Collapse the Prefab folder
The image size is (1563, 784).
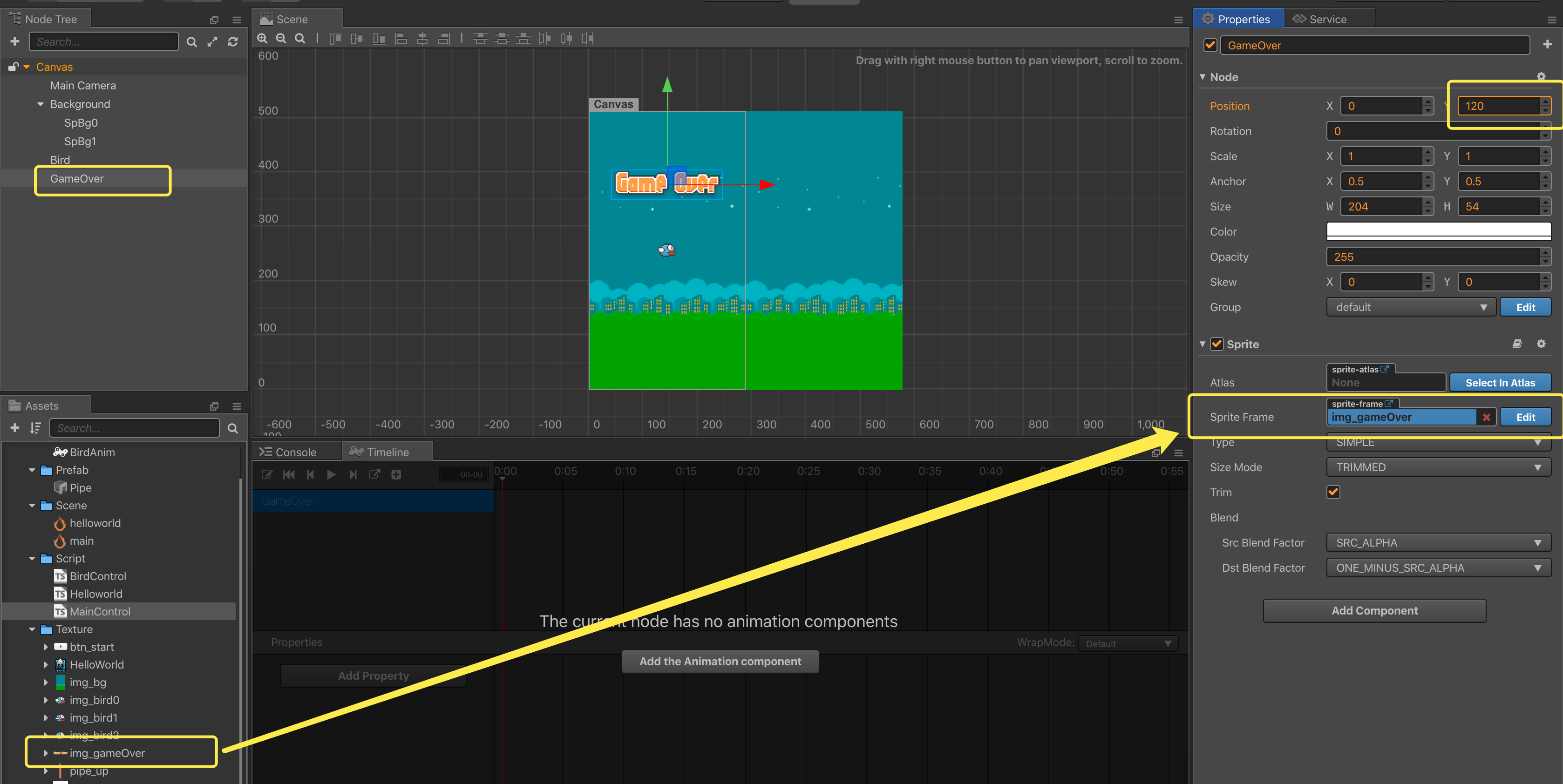click(32, 470)
